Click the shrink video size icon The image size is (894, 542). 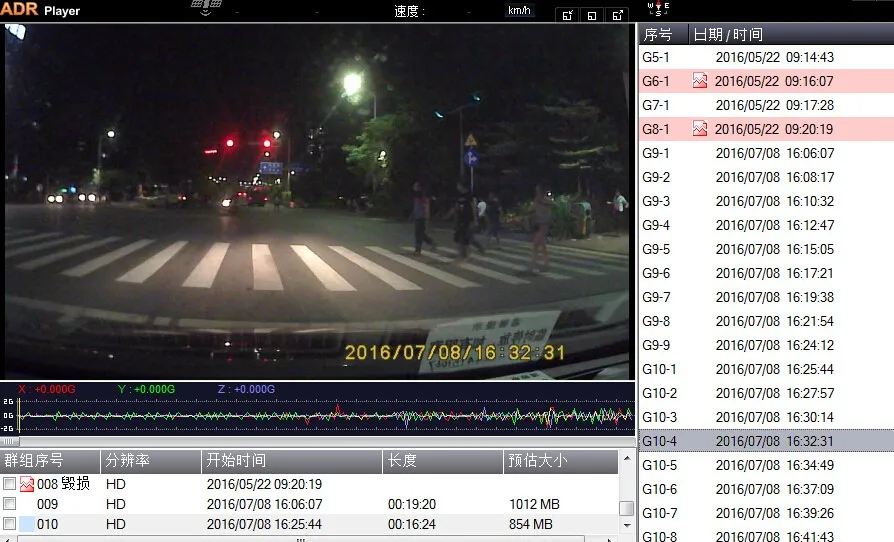(x=567, y=15)
